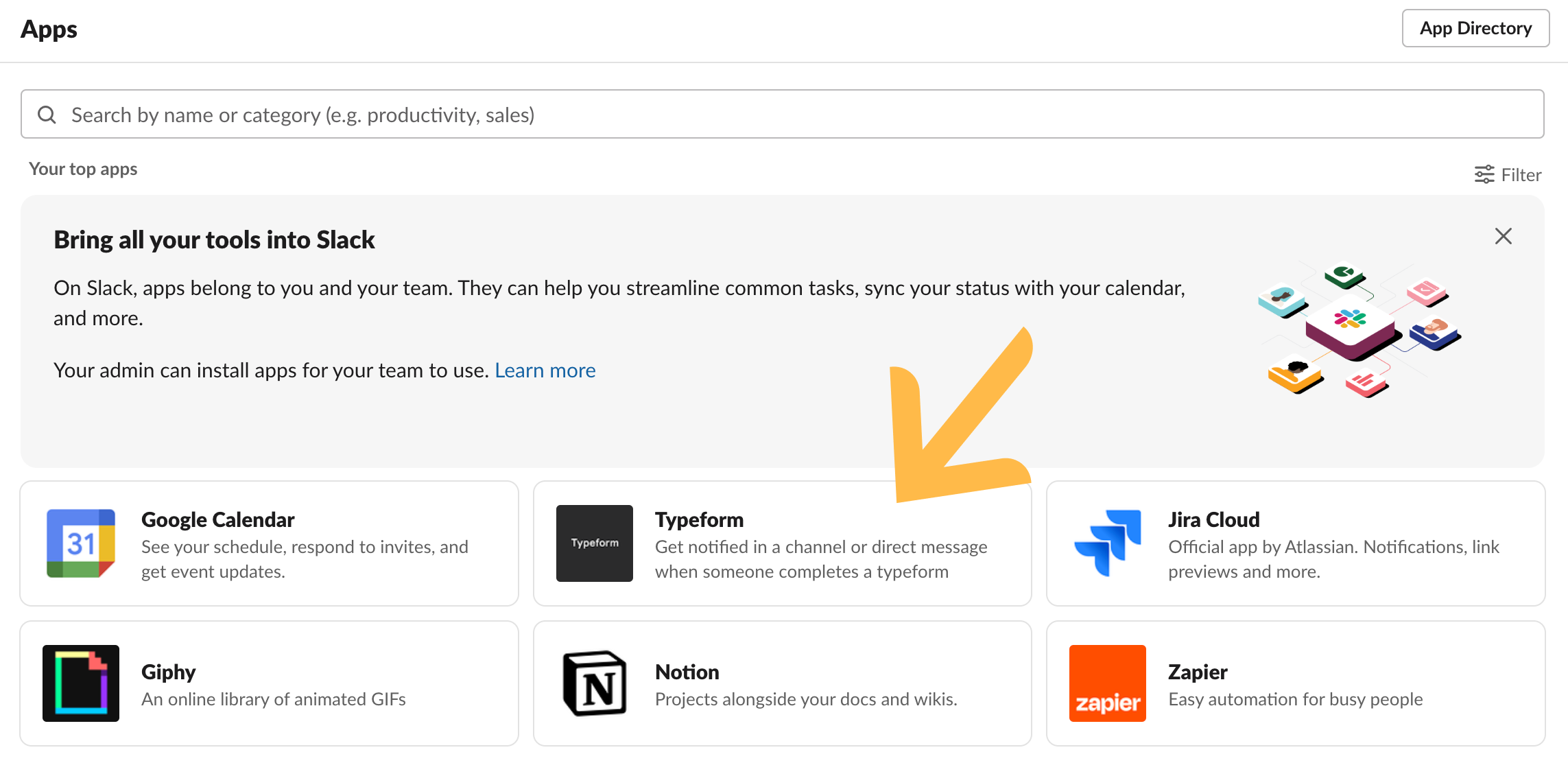Open the Giphy app title
The width and height of the screenshot is (1568, 763).
(169, 672)
